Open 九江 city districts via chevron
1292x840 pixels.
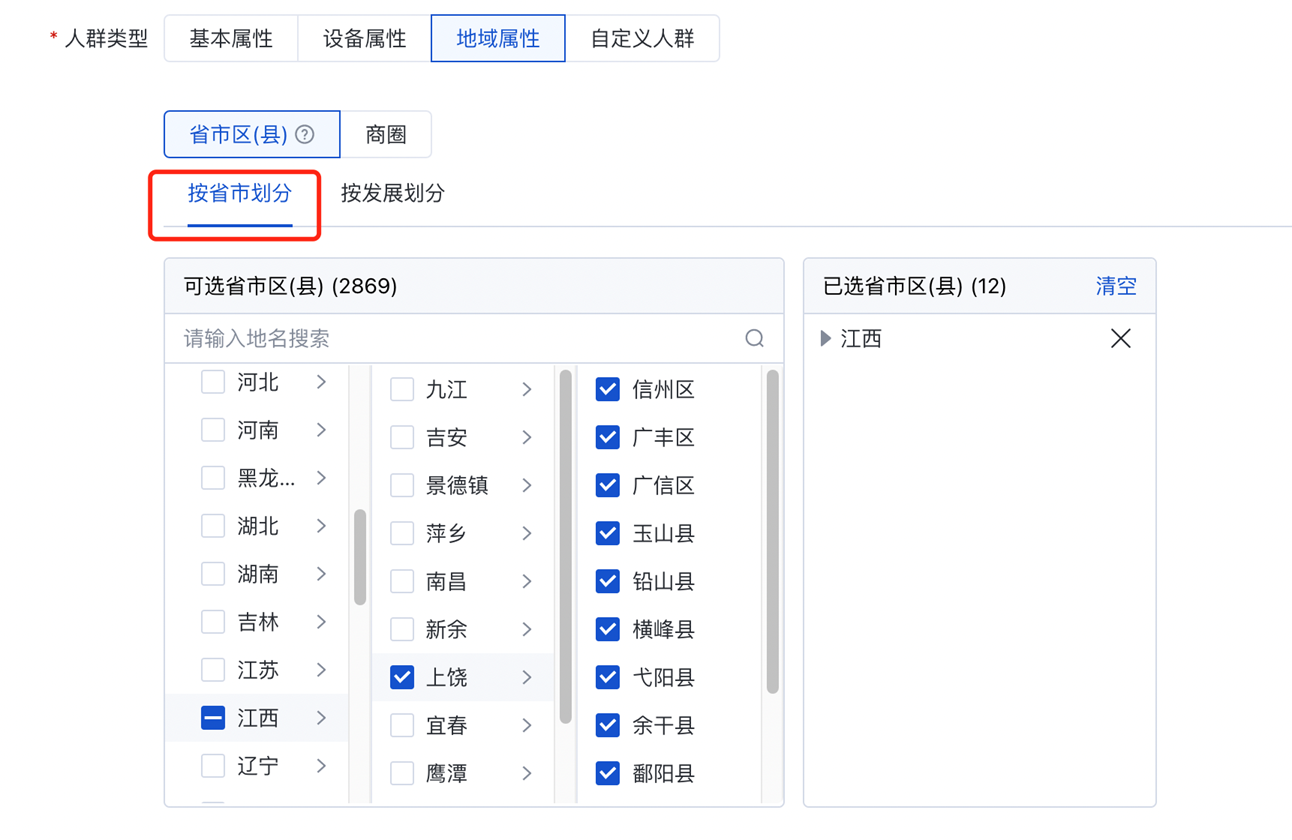[x=527, y=390]
